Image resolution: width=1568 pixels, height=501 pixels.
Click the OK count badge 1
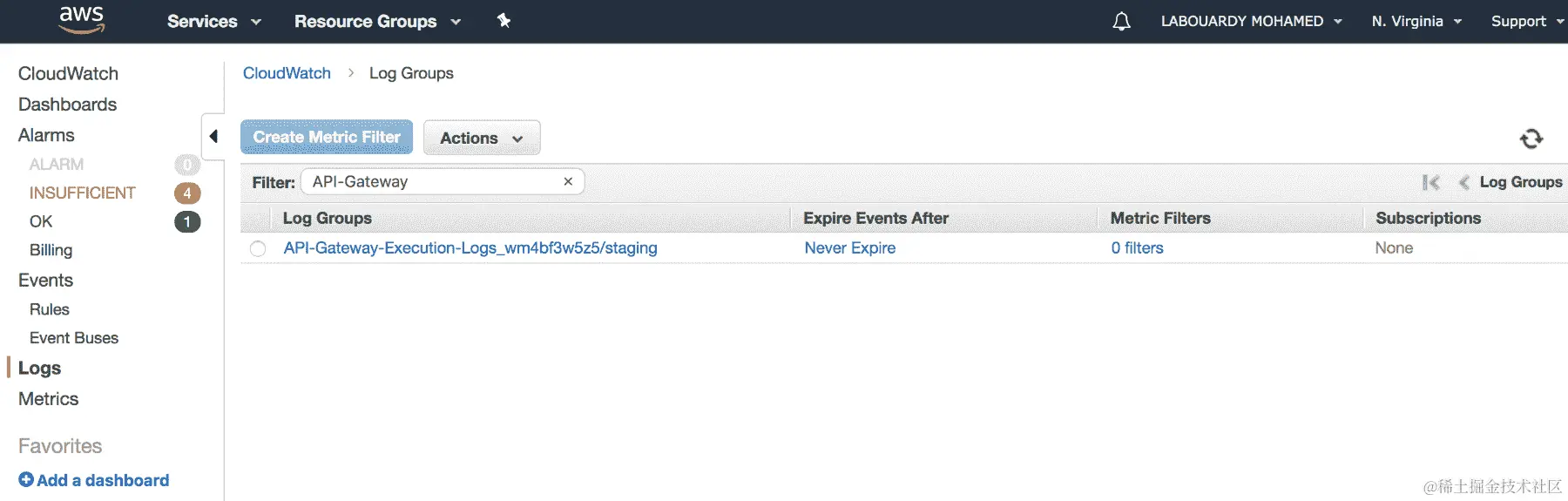click(x=187, y=221)
